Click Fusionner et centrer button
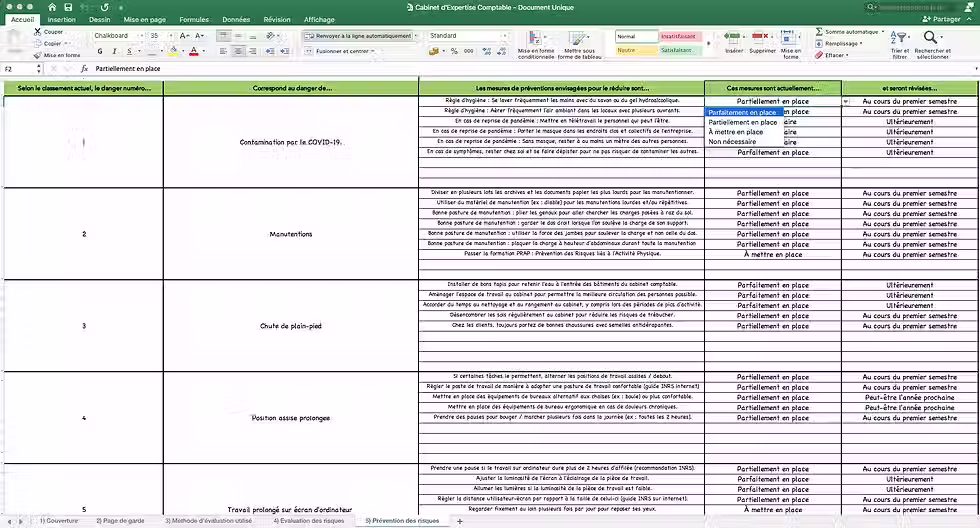This screenshot has height=528, width=980. pyautogui.click(x=340, y=51)
